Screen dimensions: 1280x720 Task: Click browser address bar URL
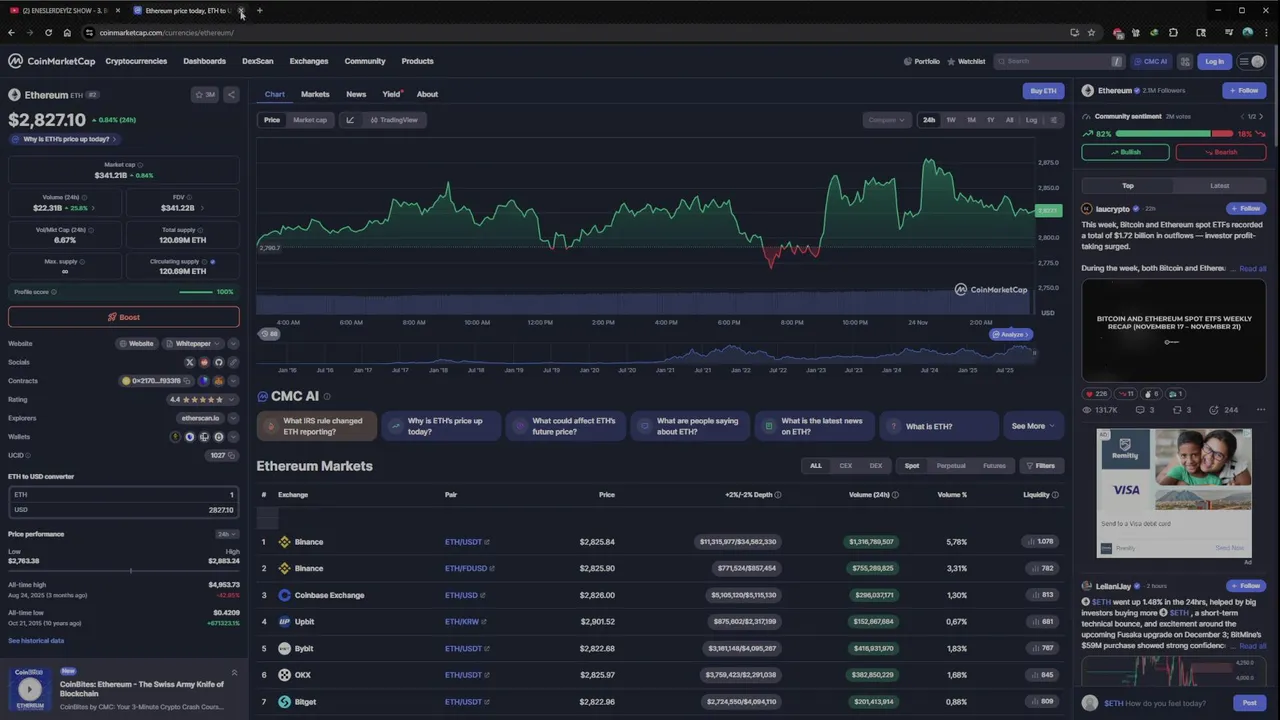166,32
